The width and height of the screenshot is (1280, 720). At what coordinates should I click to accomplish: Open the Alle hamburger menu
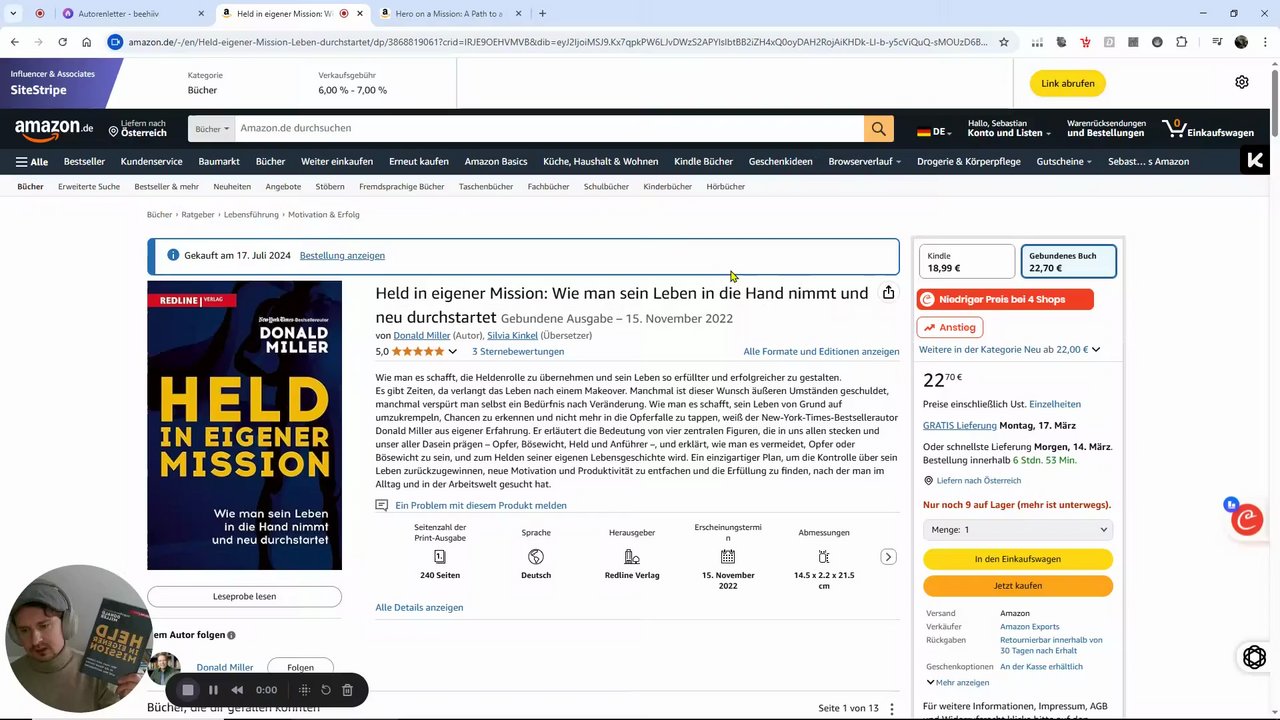[32, 161]
